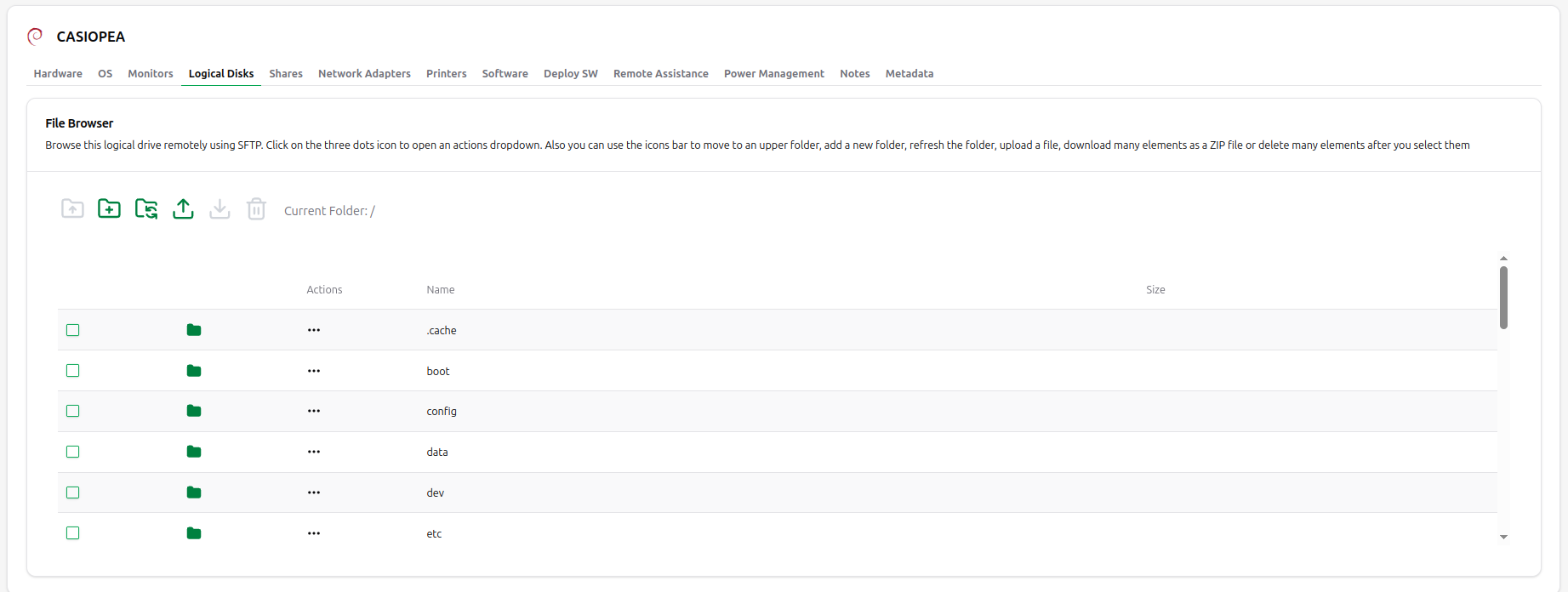Viewport: 1568px width, 592px height.
Task: Click the etc folder name
Action: click(x=434, y=534)
